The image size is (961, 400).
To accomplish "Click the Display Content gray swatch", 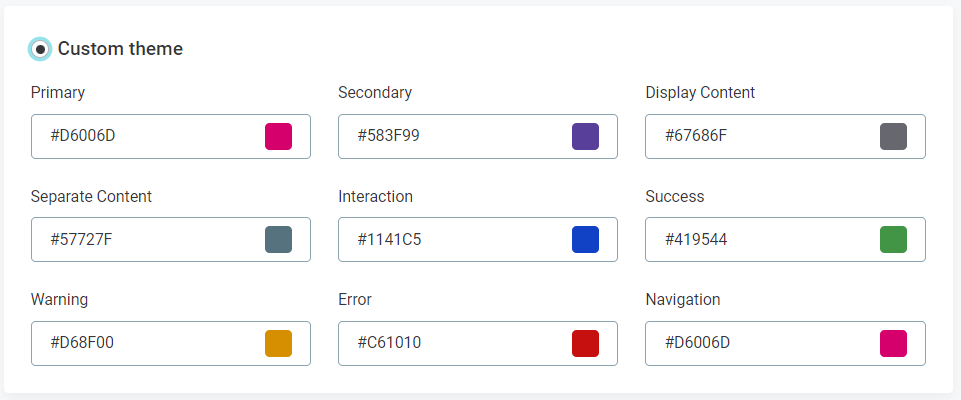I will (x=893, y=136).
